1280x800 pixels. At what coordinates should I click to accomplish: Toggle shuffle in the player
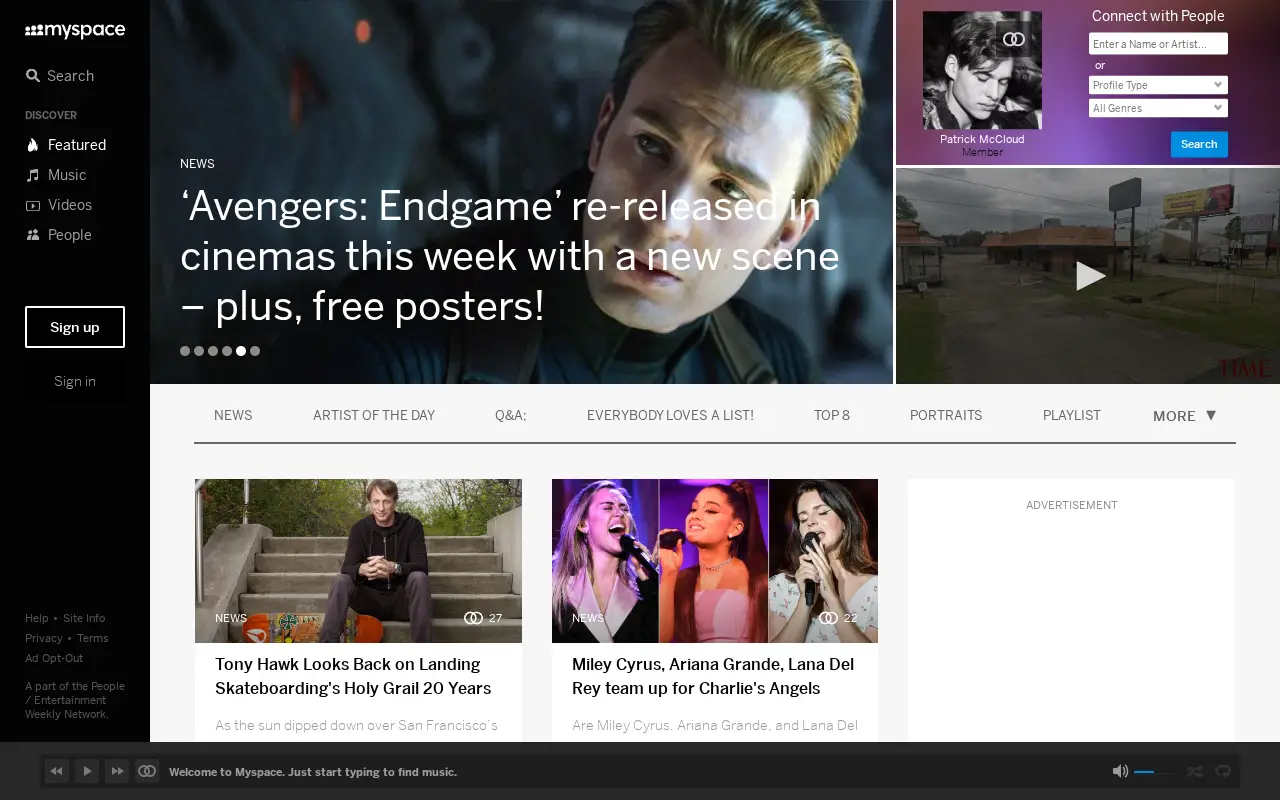[x=1194, y=771]
